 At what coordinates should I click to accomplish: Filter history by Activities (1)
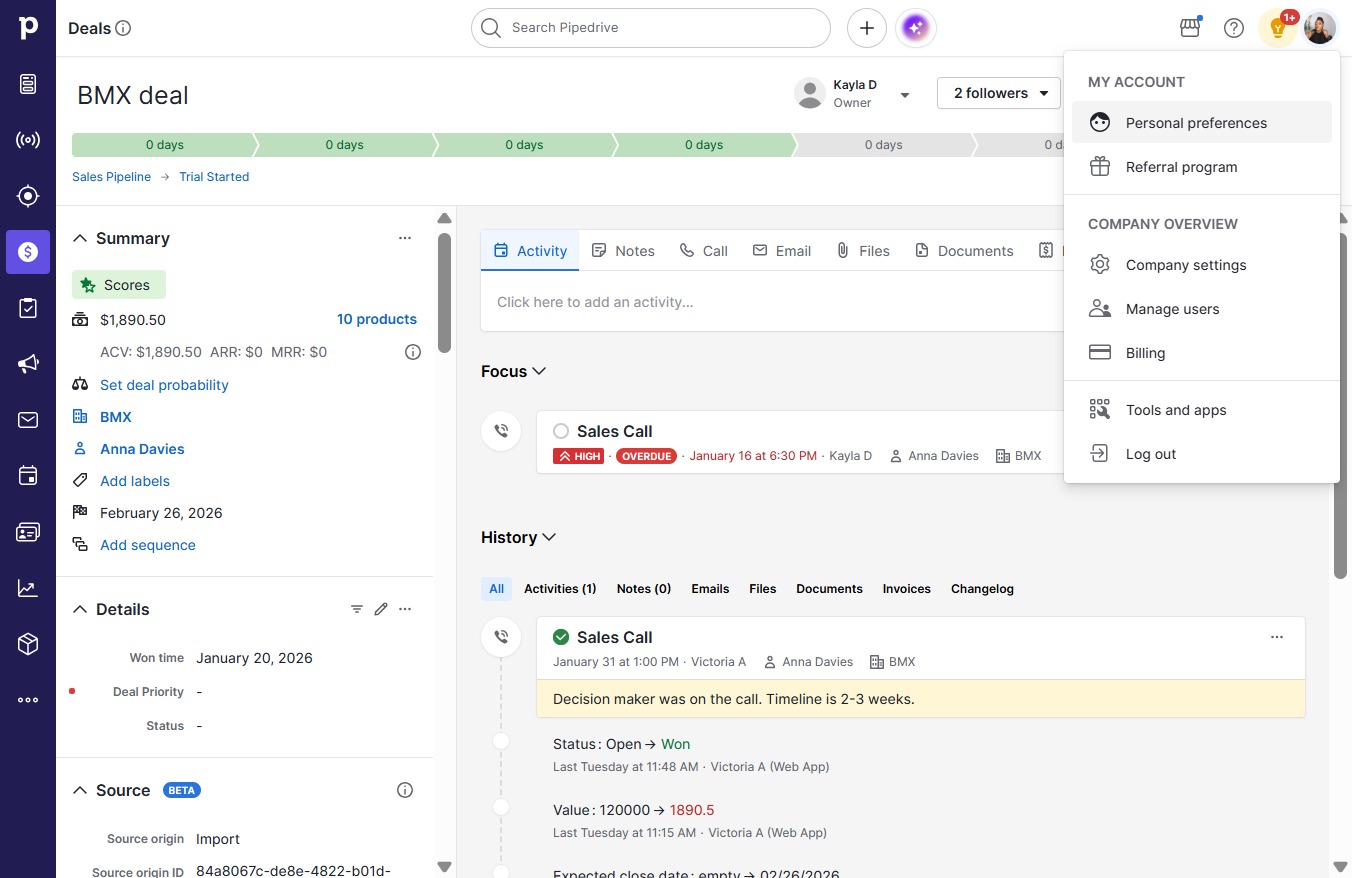point(560,589)
